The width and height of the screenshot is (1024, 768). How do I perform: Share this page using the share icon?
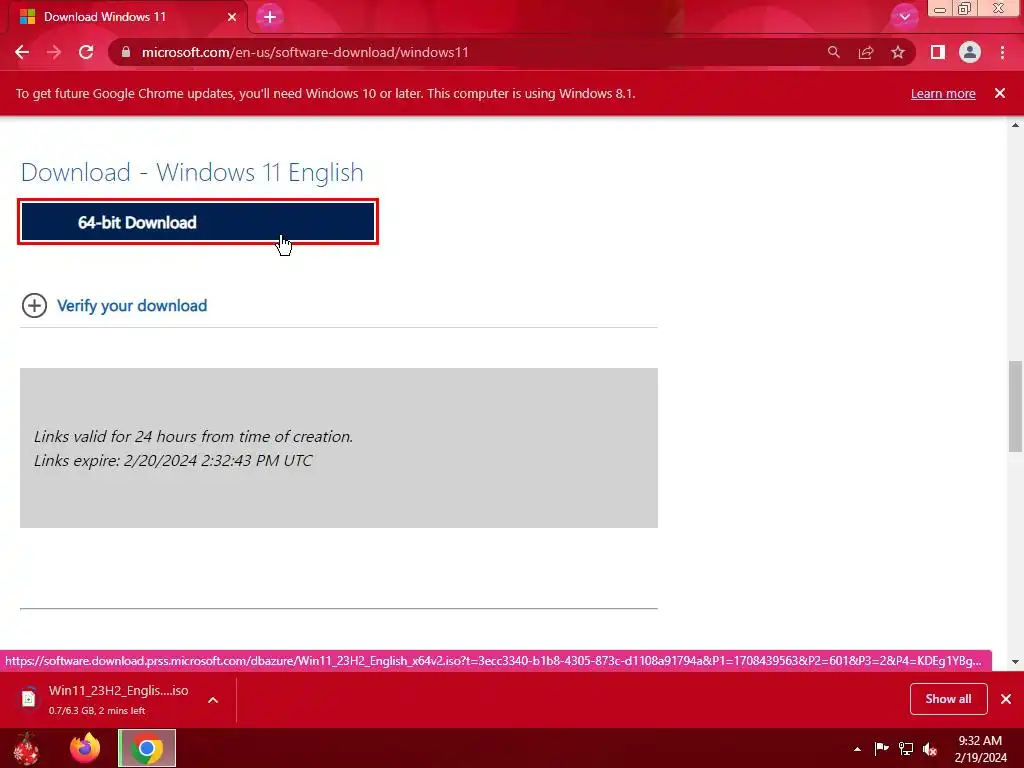[x=866, y=52]
